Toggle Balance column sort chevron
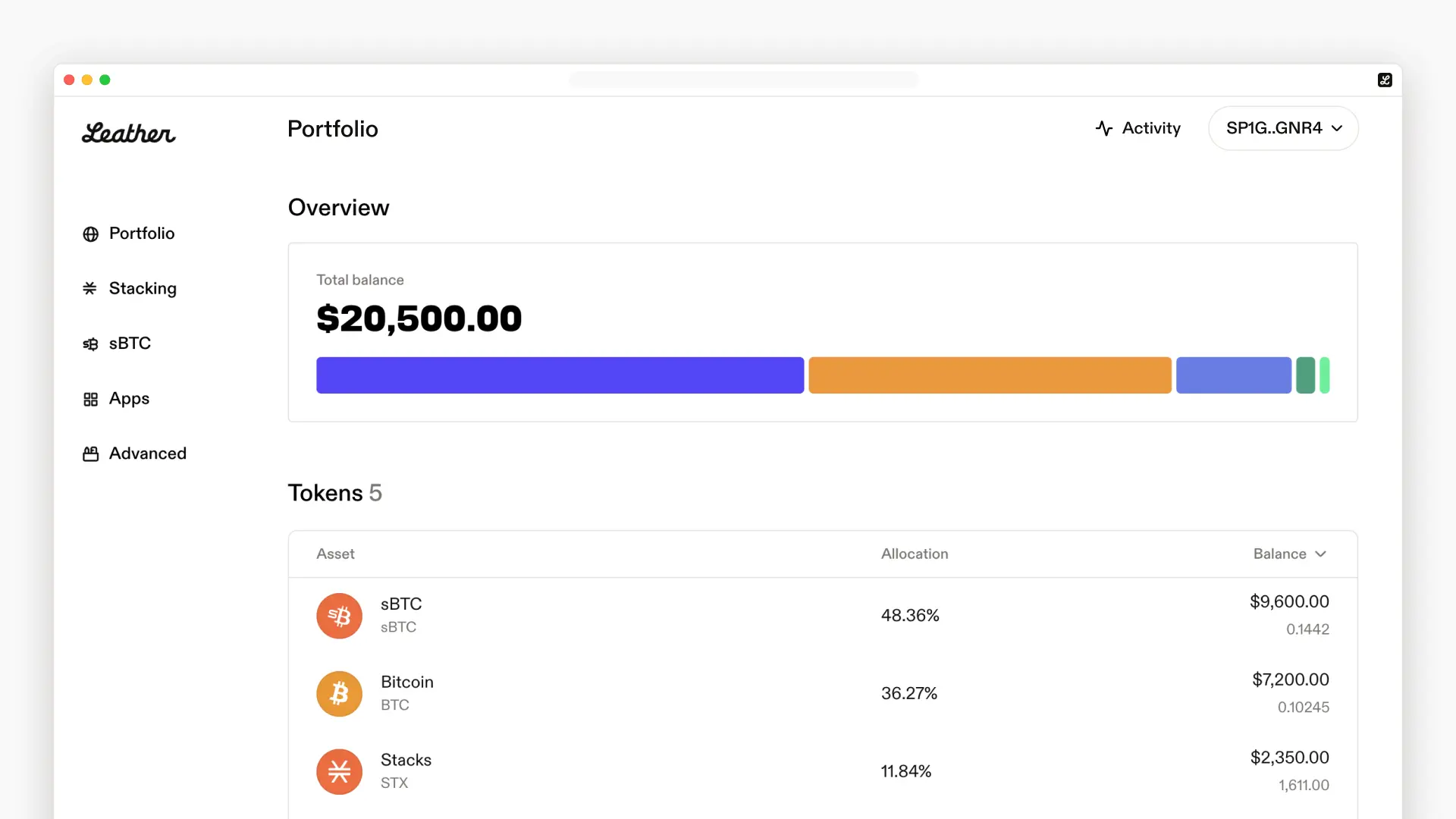This screenshot has width=1456, height=819. click(1320, 554)
